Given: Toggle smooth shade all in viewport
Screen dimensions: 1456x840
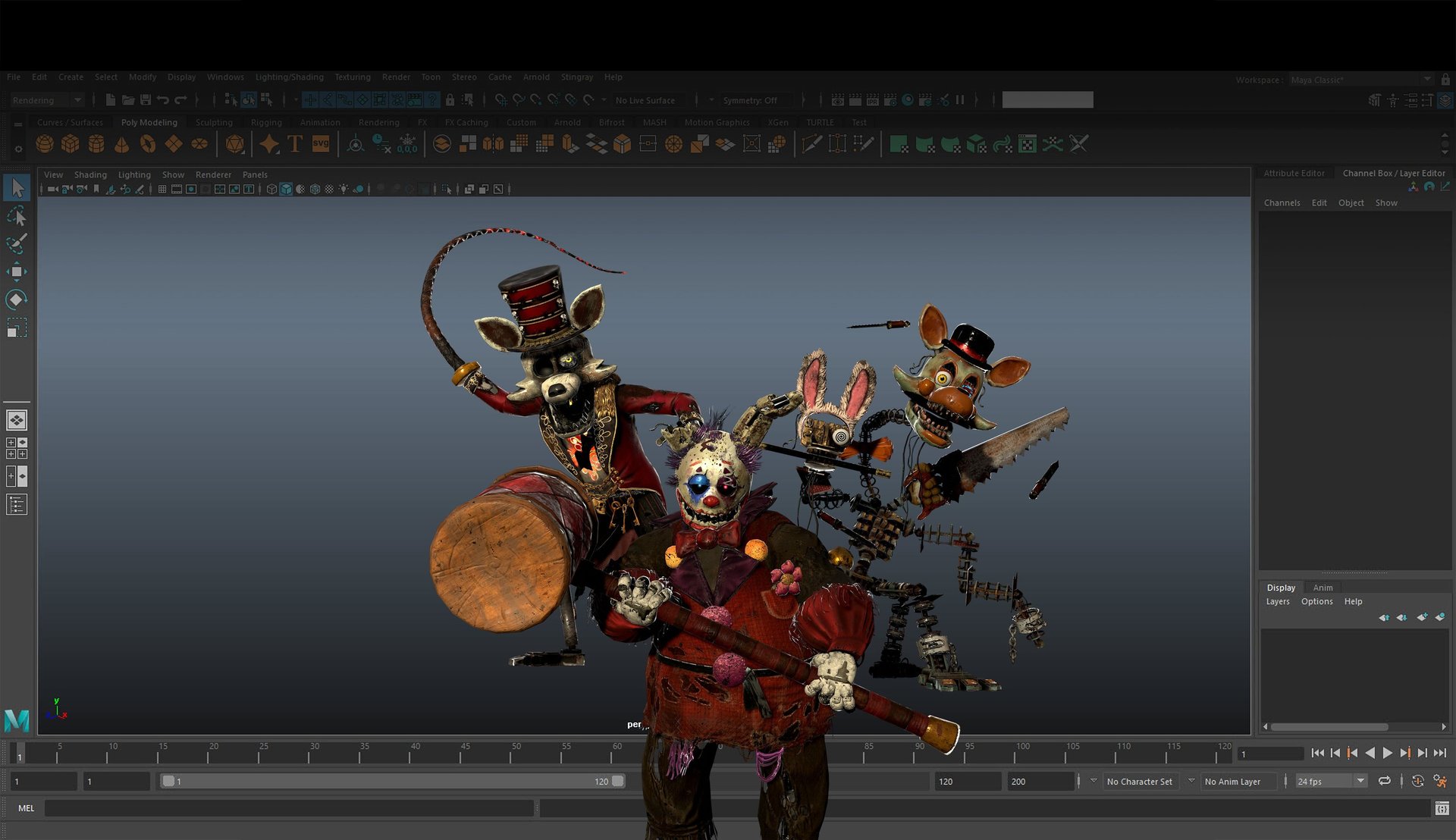Looking at the screenshot, I should [286, 189].
